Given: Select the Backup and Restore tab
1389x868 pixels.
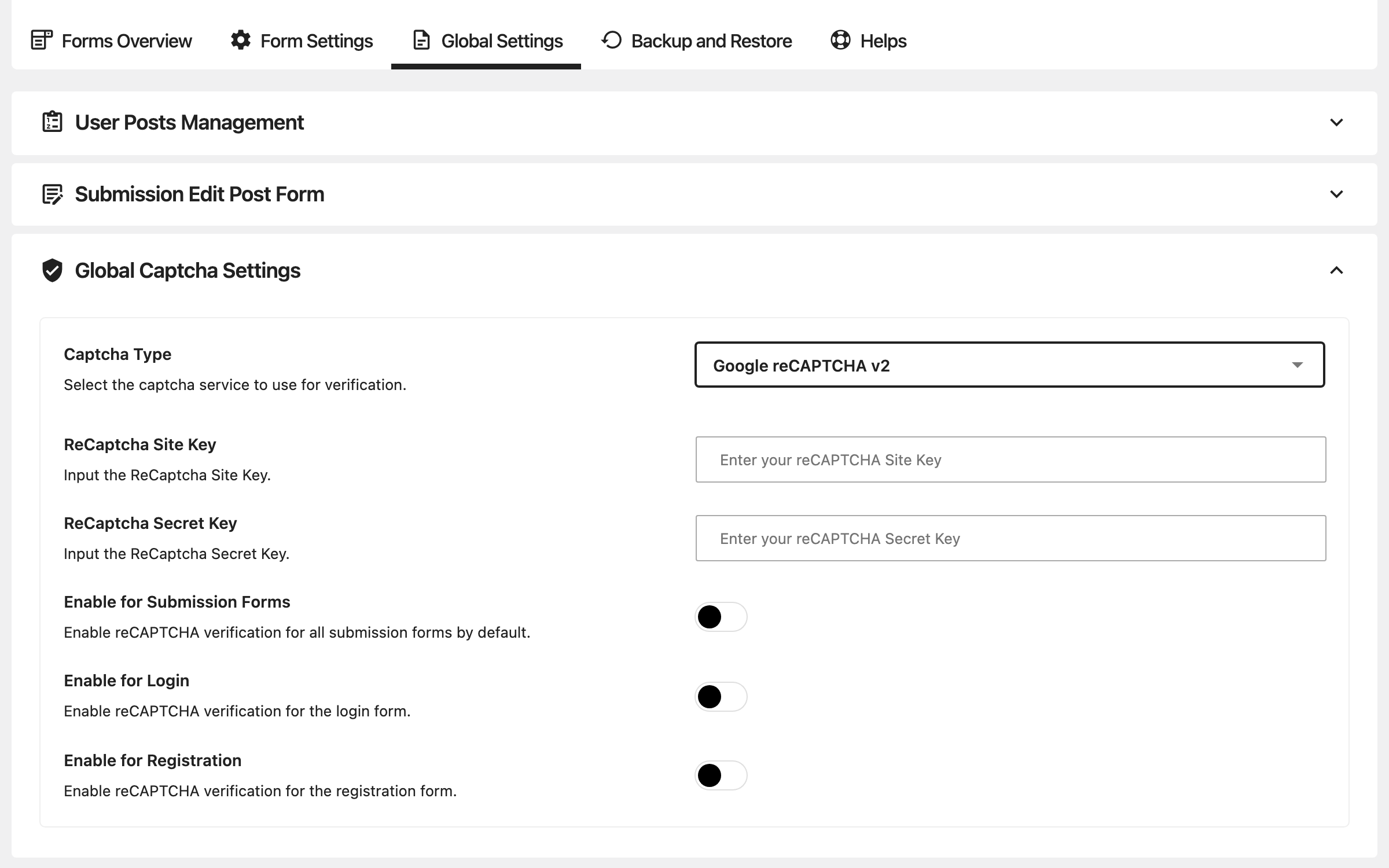Looking at the screenshot, I should (696, 41).
